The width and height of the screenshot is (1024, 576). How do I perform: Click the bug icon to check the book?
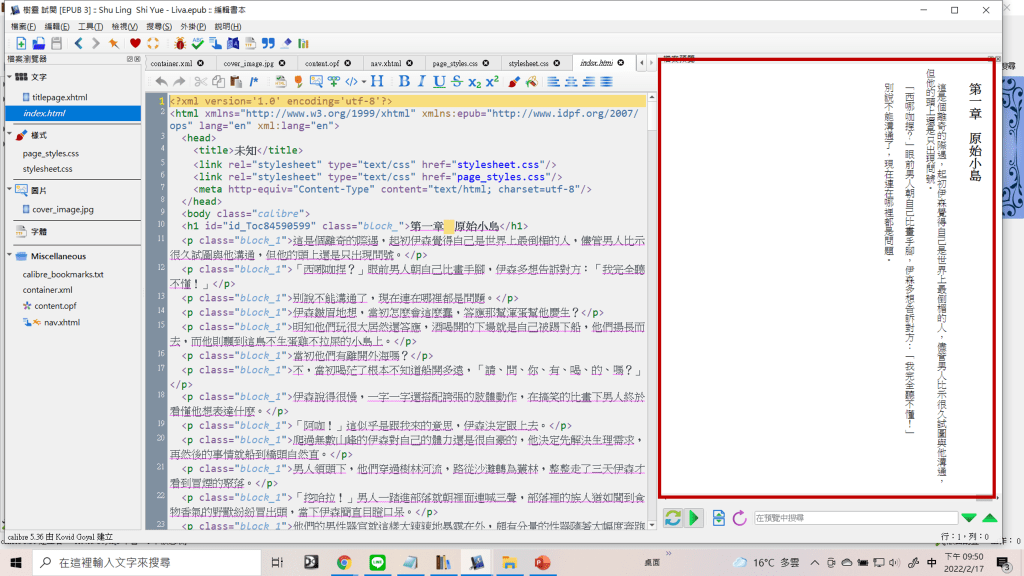[x=180, y=44]
